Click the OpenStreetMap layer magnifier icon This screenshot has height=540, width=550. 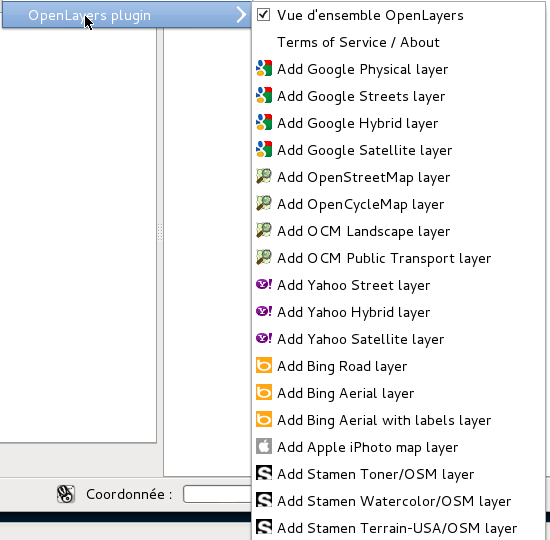pyautogui.click(x=264, y=176)
